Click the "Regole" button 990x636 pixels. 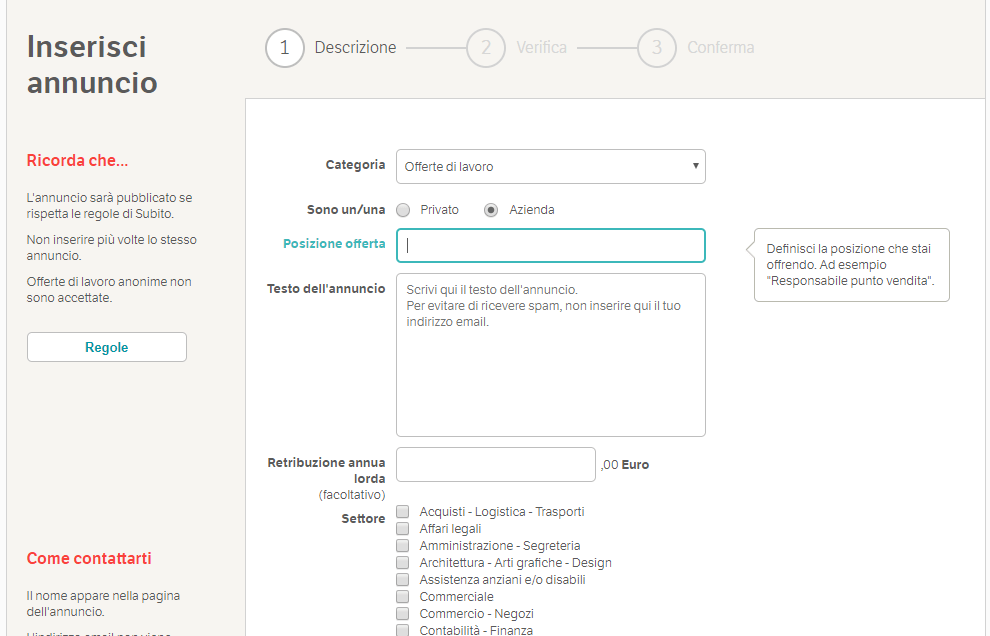tap(106, 347)
